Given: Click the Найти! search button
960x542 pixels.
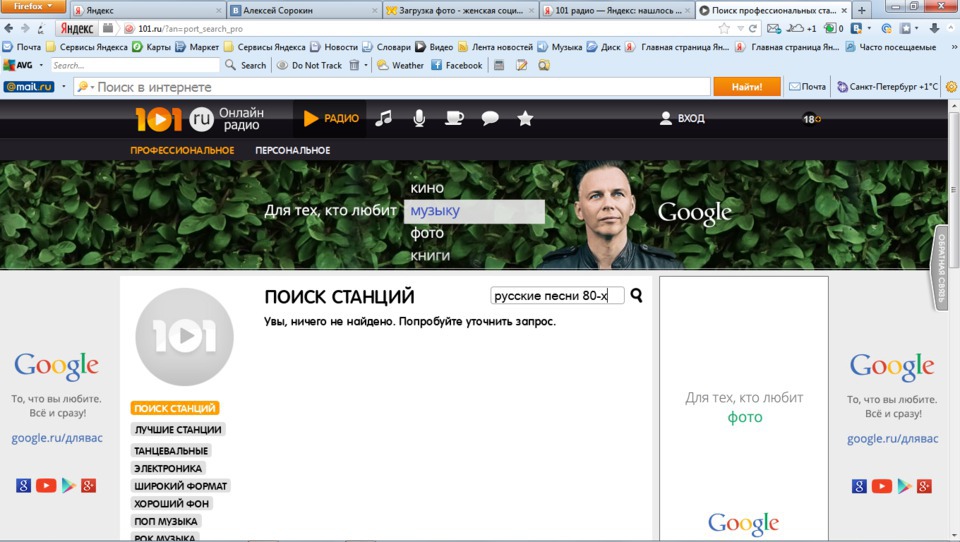Looking at the screenshot, I should (x=747, y=87).
